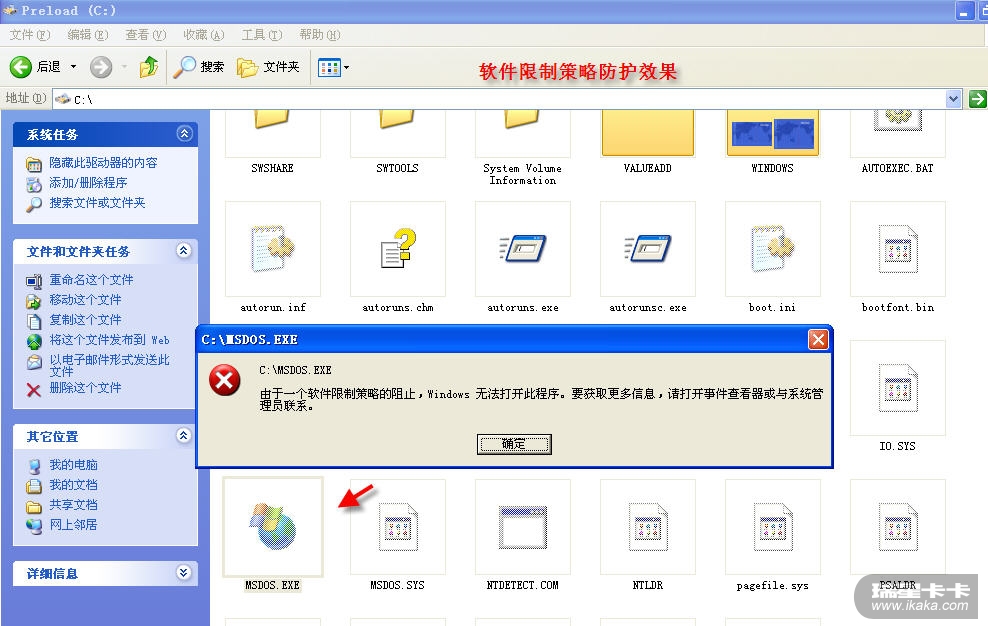Image resolution: width=988 pixels, height=626 pixels.
Task: Select the bootfont.bin file icon
Action: [897, 249]
